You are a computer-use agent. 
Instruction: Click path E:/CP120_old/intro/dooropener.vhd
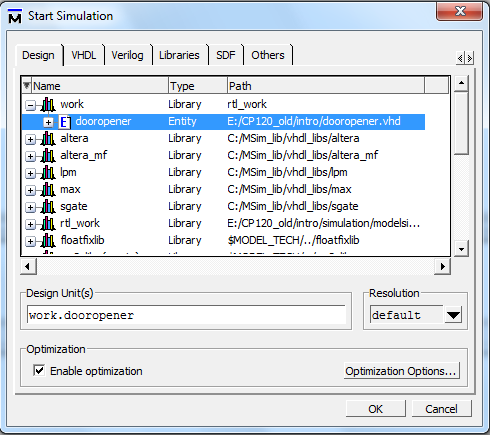[314, 121]
